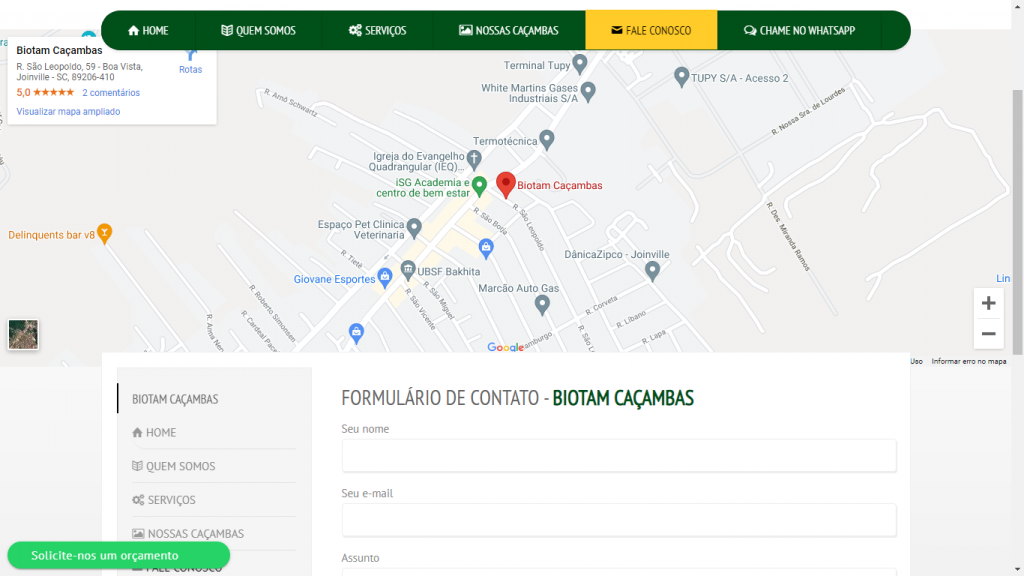Image resolution: width=1024 pixels, height=576 pixels.
Task: Click the Google logo on the map
Action: 505,347
